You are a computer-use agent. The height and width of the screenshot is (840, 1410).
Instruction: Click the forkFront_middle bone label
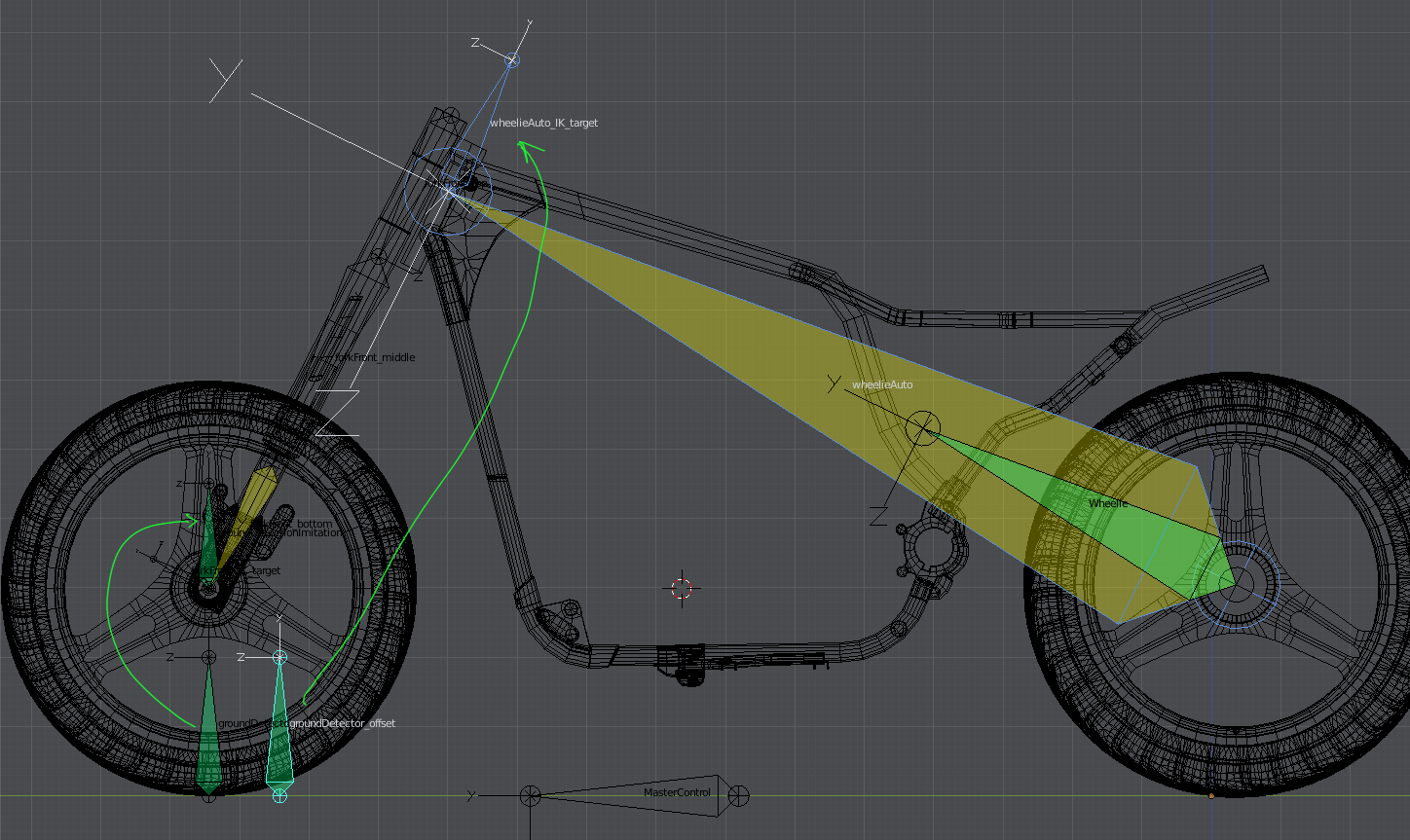point(375,357)
